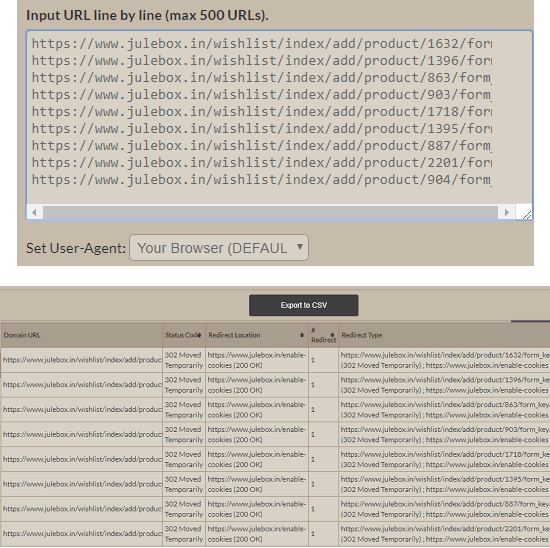Click the Redirect Type cell containing product/1632

click(x=444, y=360)
